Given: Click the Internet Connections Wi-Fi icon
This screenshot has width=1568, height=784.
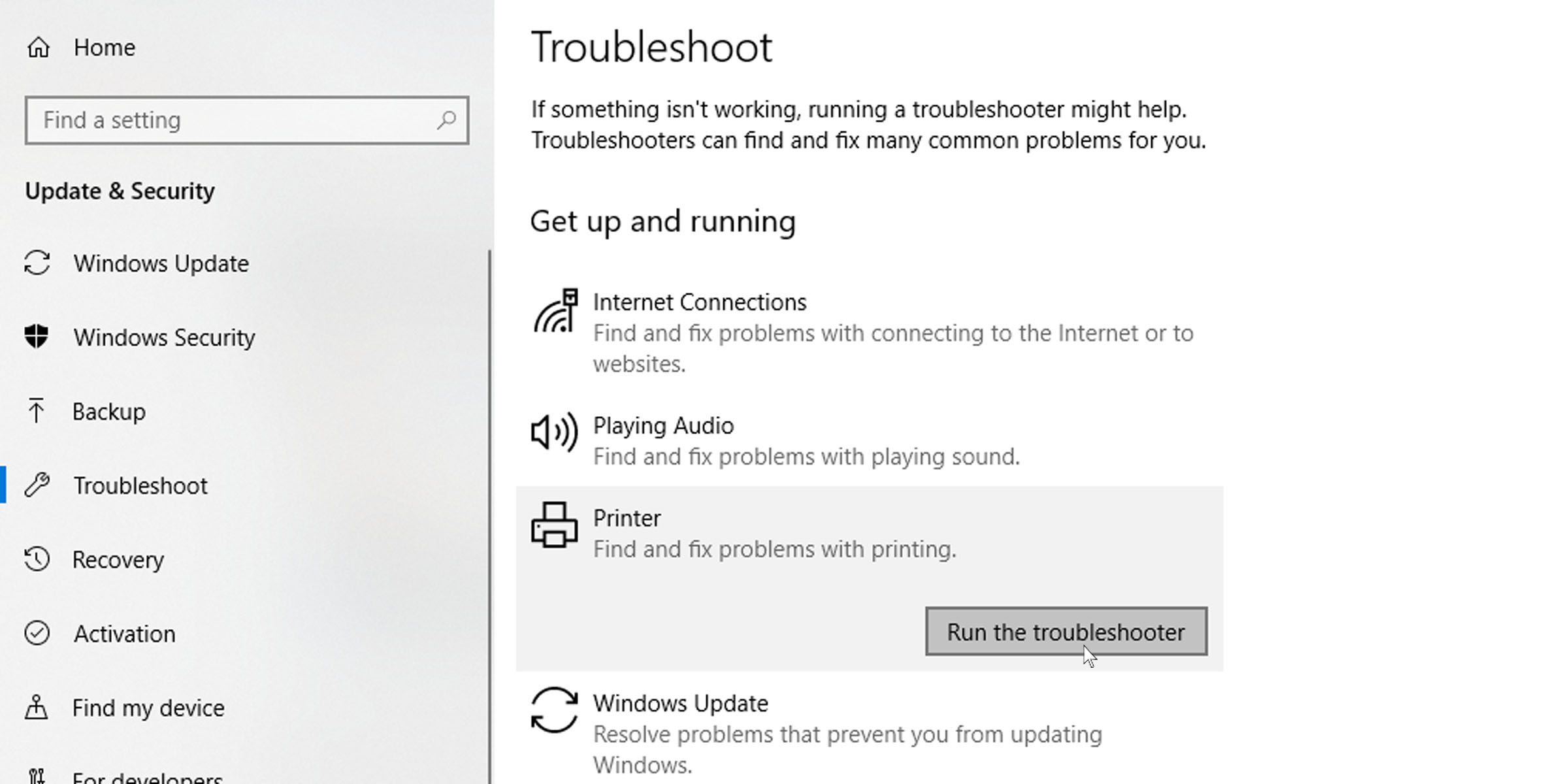Looking at the screenshot, I should pos(555,314).
